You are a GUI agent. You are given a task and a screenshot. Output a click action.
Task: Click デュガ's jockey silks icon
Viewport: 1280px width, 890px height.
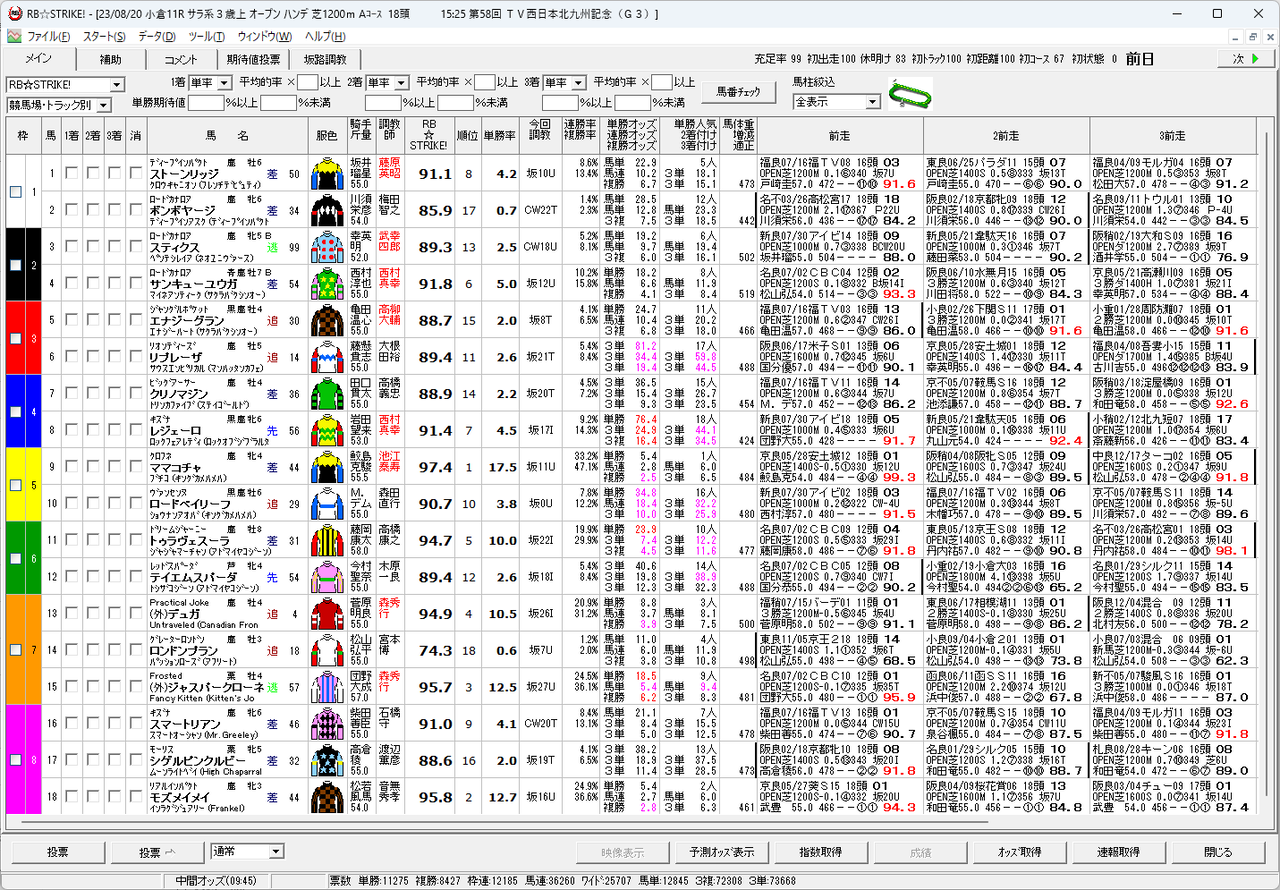(x=327, y=613)
